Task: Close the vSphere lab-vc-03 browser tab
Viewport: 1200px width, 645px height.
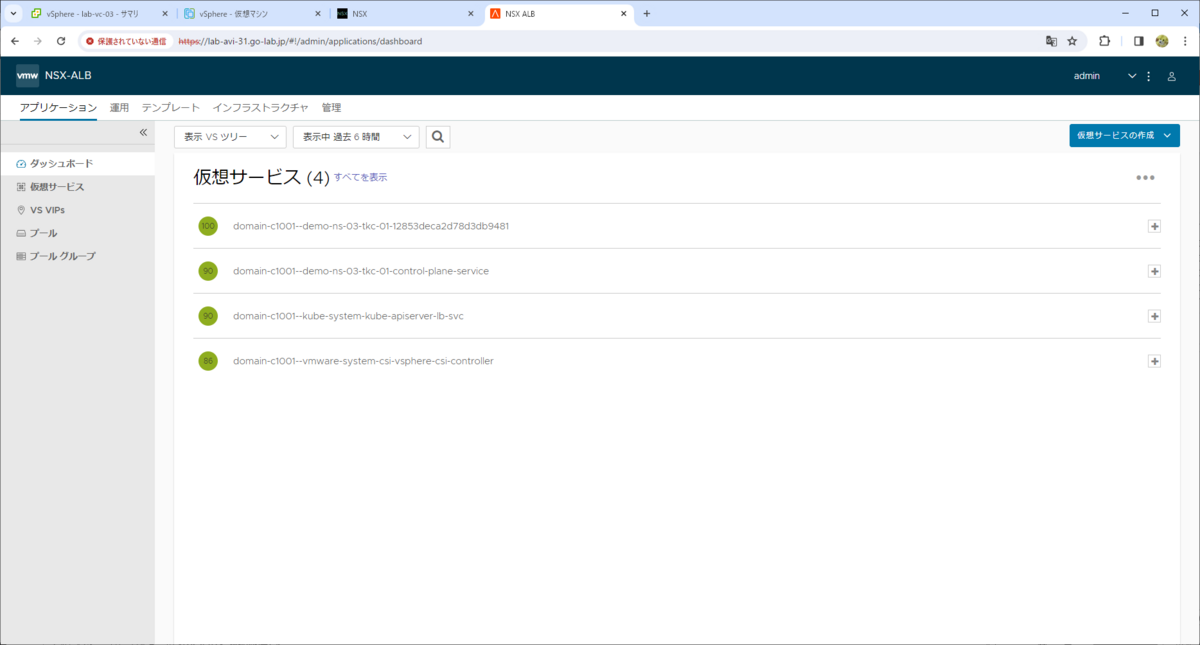Action: tap(165, 14)
